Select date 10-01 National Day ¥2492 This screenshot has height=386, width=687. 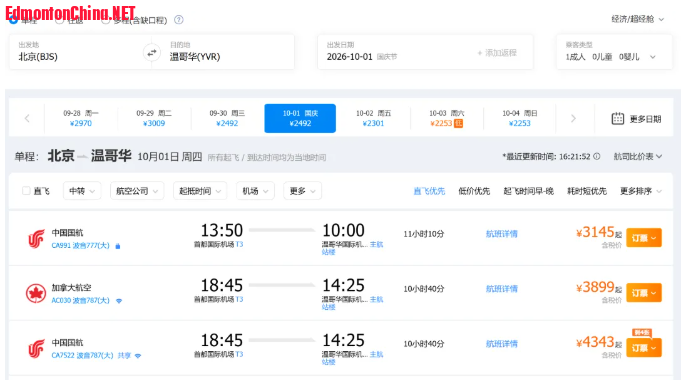point(300,118)
